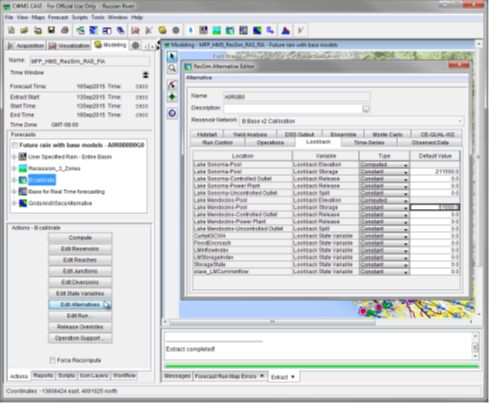Click the message pane vertical scrollbar
Viewport: 489px width, 403px height.
tap(475, 347)
